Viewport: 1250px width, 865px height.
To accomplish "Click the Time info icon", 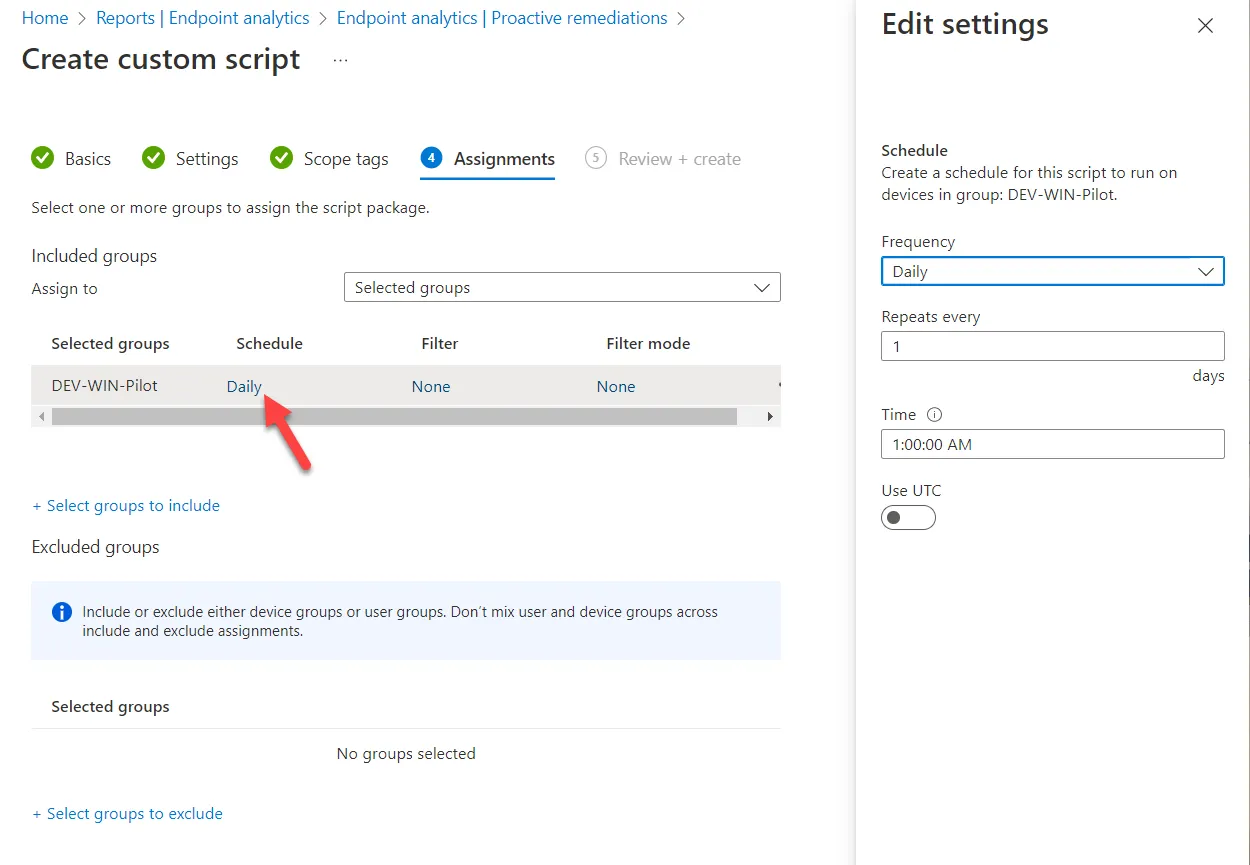I will [935, 415].
